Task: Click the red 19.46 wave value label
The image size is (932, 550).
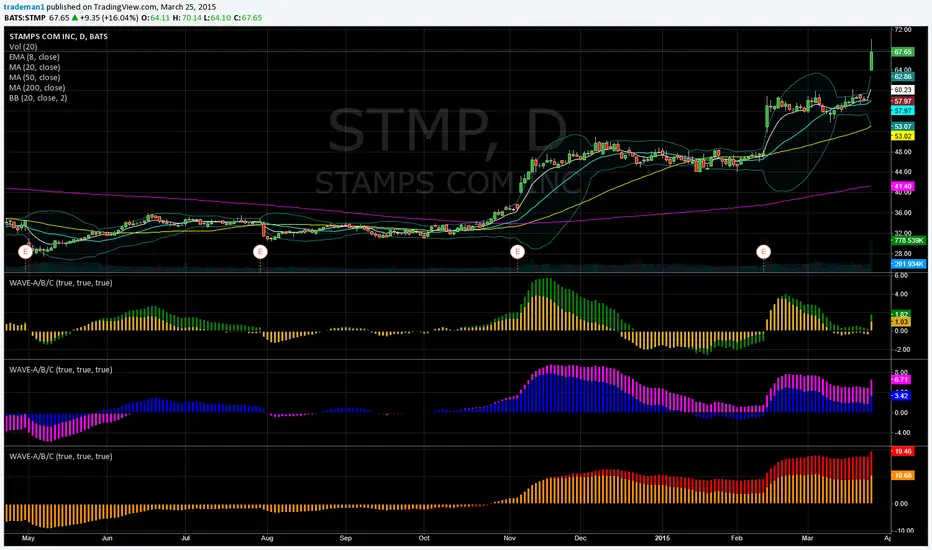Action: point(902,451)
